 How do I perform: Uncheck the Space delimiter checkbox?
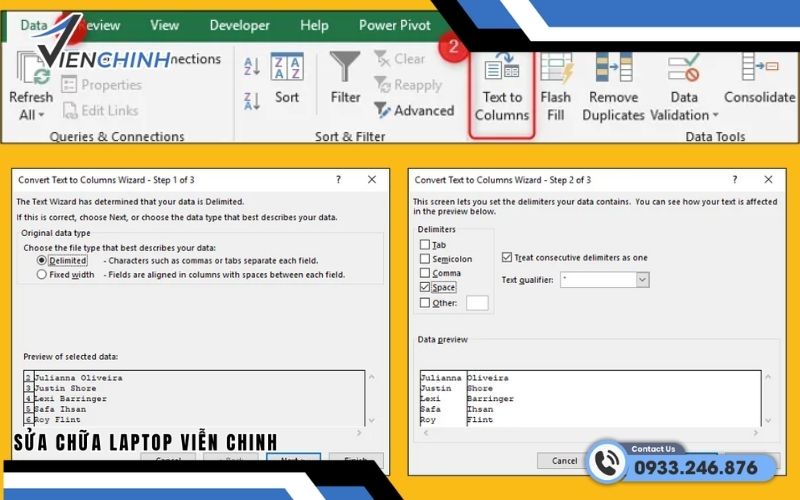click(424, 287)
